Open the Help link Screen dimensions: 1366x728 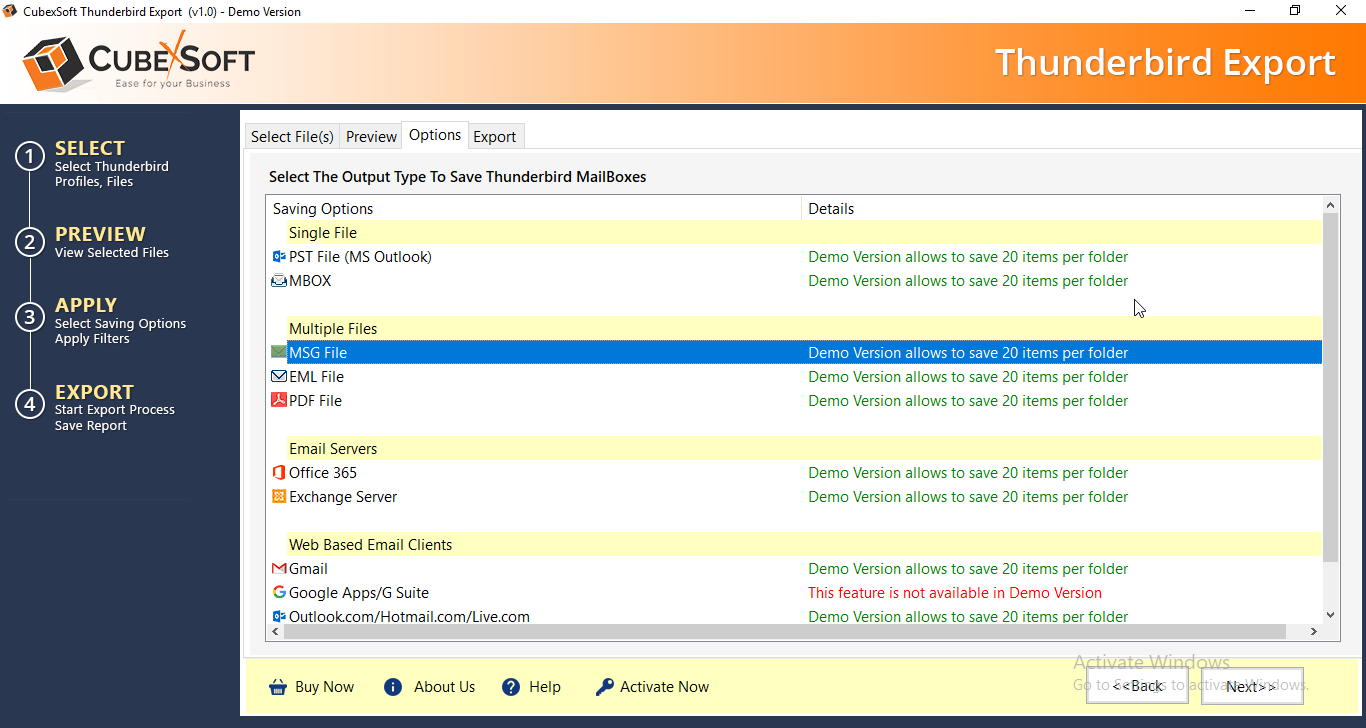[545, 687]
